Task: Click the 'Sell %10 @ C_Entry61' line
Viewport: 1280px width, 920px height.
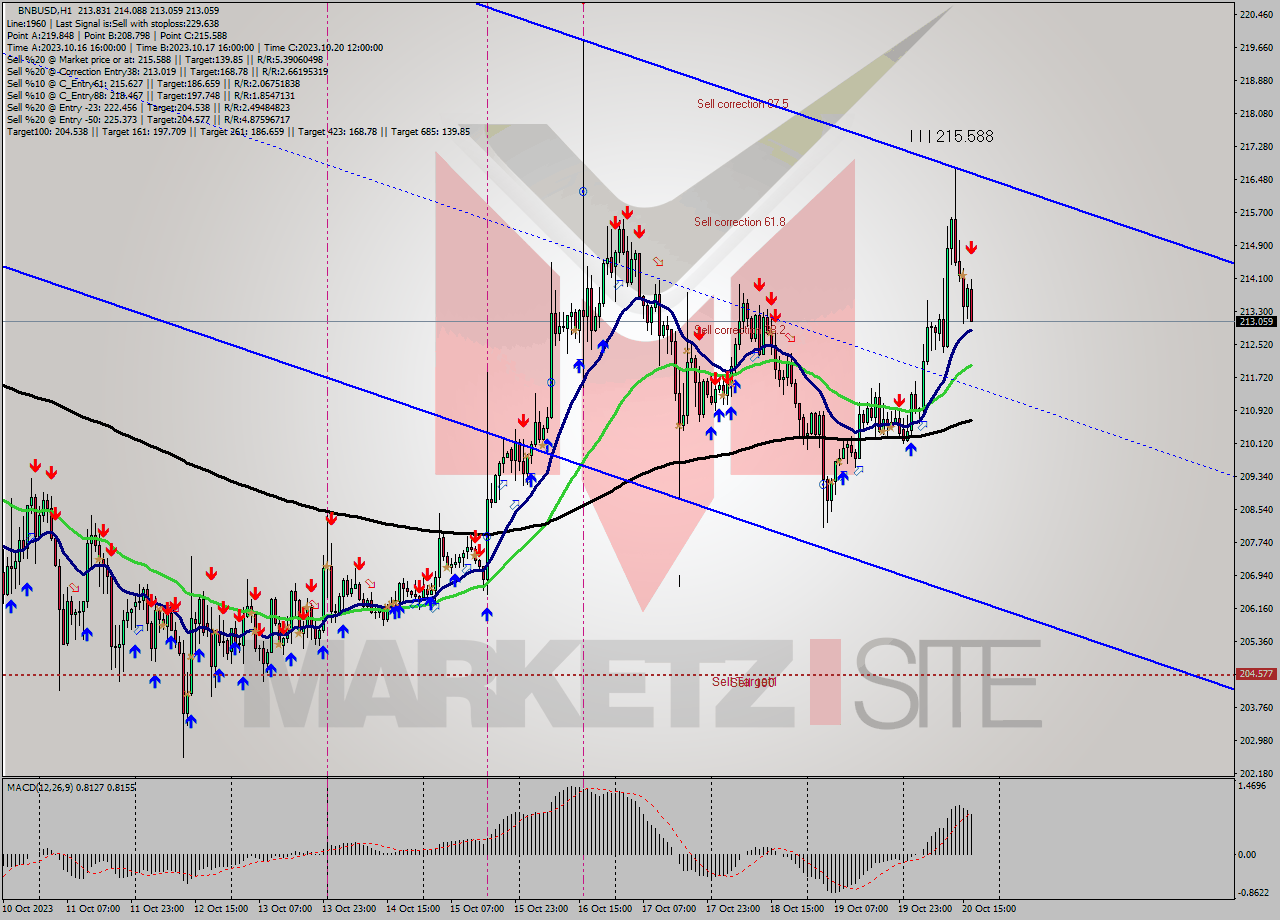Action: pos(153,84)
